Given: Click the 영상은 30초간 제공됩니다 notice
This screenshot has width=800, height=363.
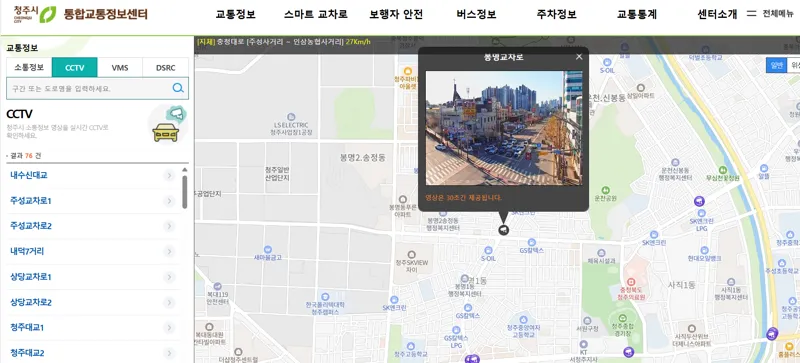Looking at the screenshot, I should (463, 198).
